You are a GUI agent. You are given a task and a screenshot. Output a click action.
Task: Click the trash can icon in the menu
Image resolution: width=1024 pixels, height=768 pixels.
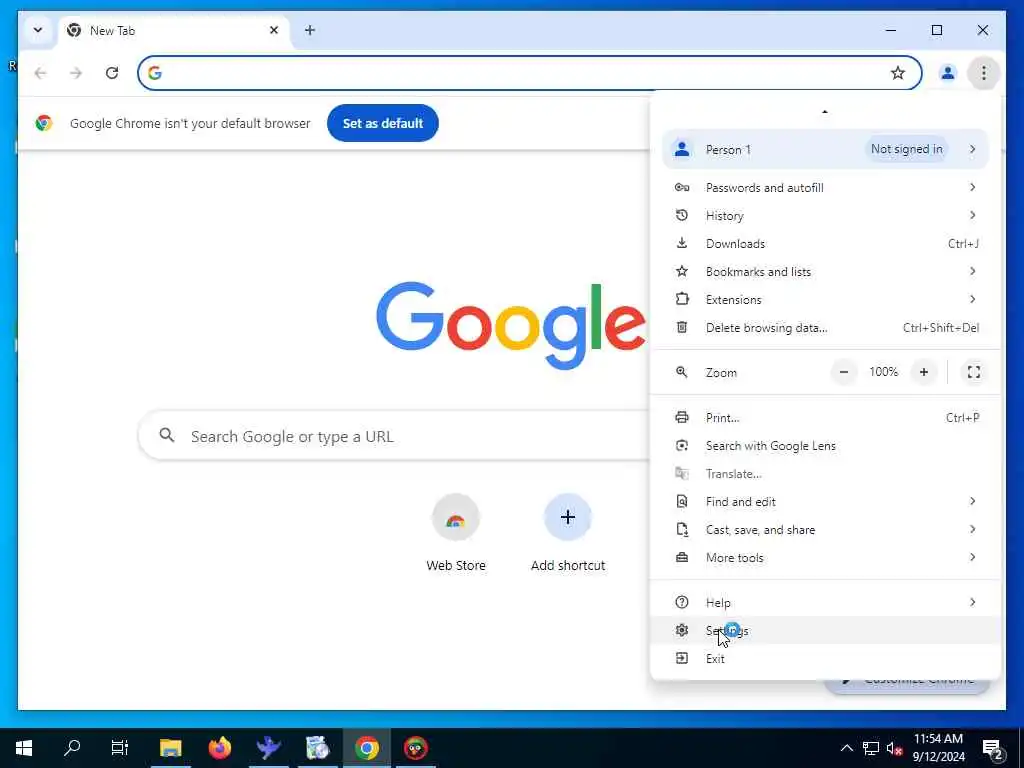click(x=682, y=327)
